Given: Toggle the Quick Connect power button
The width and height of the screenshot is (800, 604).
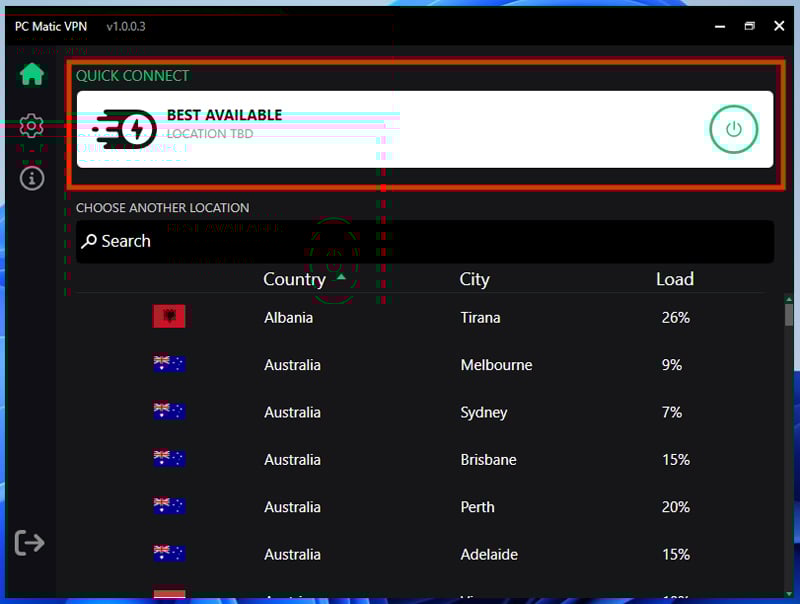Looking at the screenshot, I should tap(733, 129).
